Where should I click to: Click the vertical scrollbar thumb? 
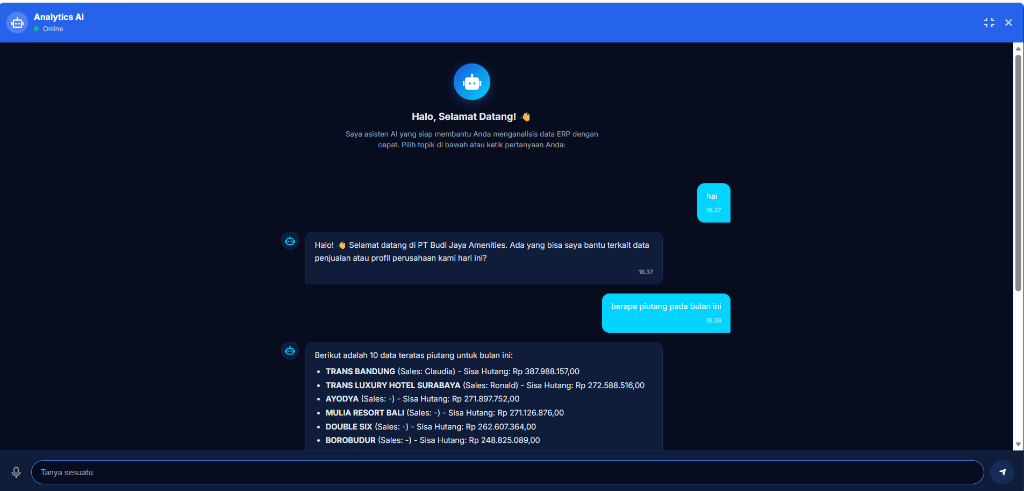point(1018,173)
